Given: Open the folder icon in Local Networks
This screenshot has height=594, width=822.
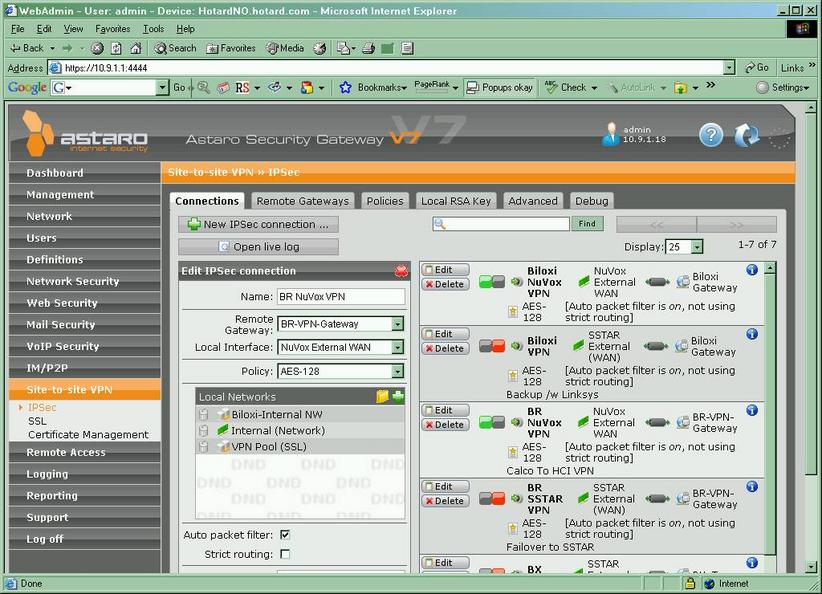Looking at the screenshot, I should [382, 397].
